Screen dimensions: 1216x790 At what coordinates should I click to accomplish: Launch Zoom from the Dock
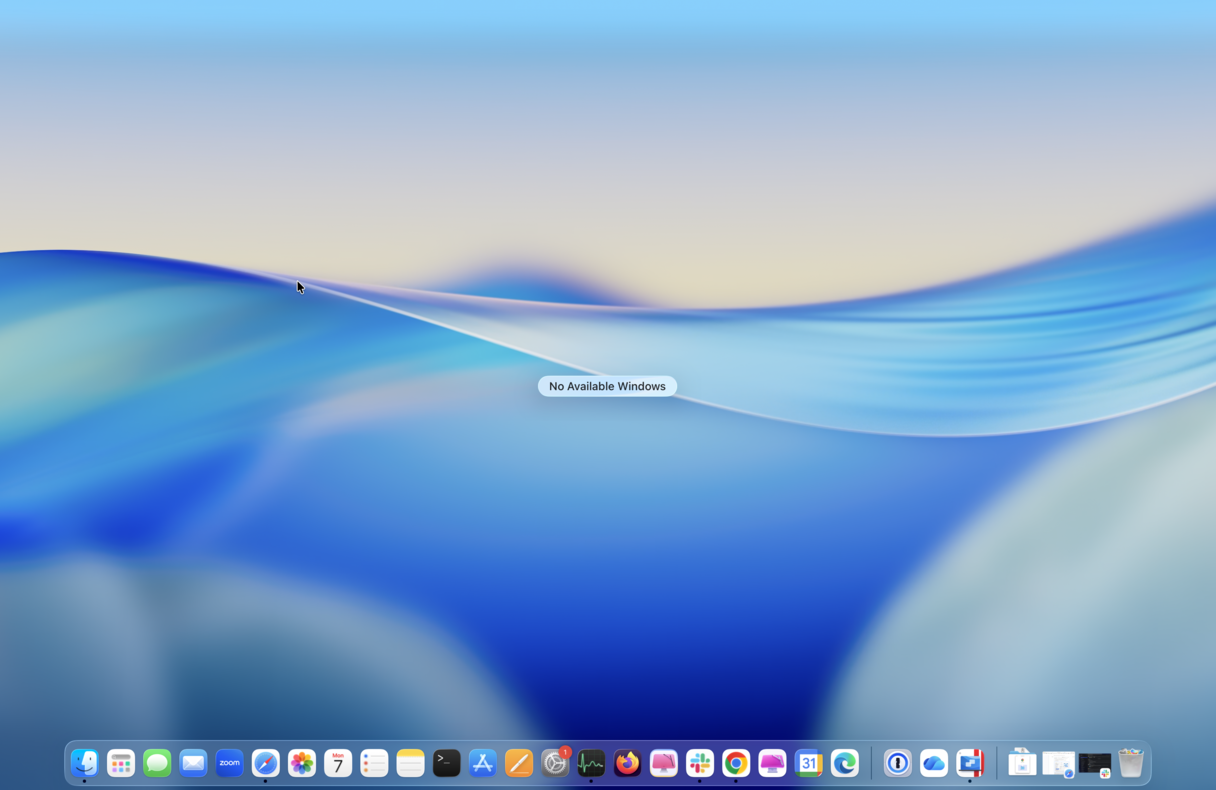229,763
